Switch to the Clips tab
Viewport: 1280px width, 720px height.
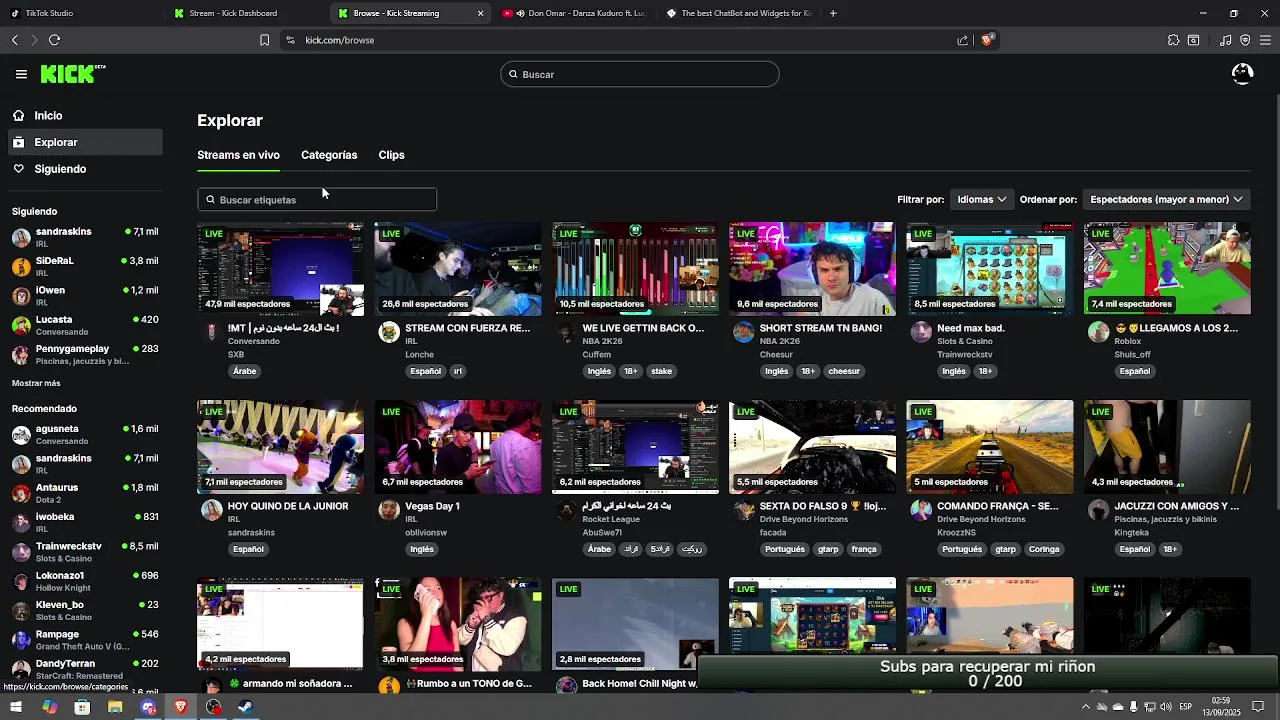pyautogui.click(x=391, y=155)
